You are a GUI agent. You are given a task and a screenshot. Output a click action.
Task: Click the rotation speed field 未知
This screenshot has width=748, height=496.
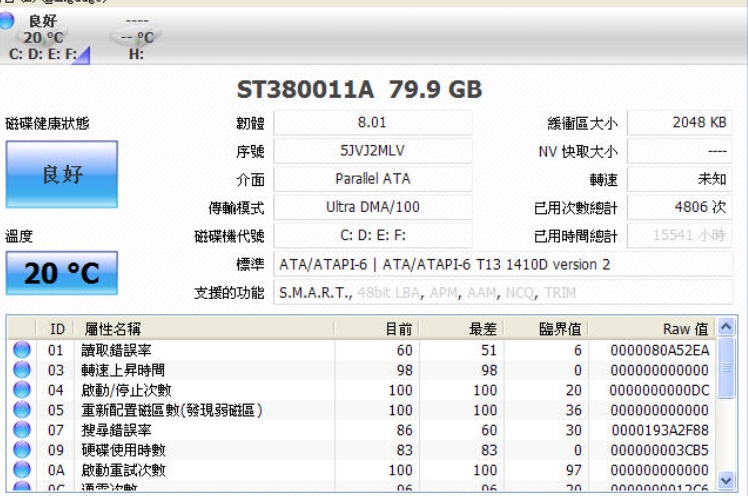tap(680, 179)
